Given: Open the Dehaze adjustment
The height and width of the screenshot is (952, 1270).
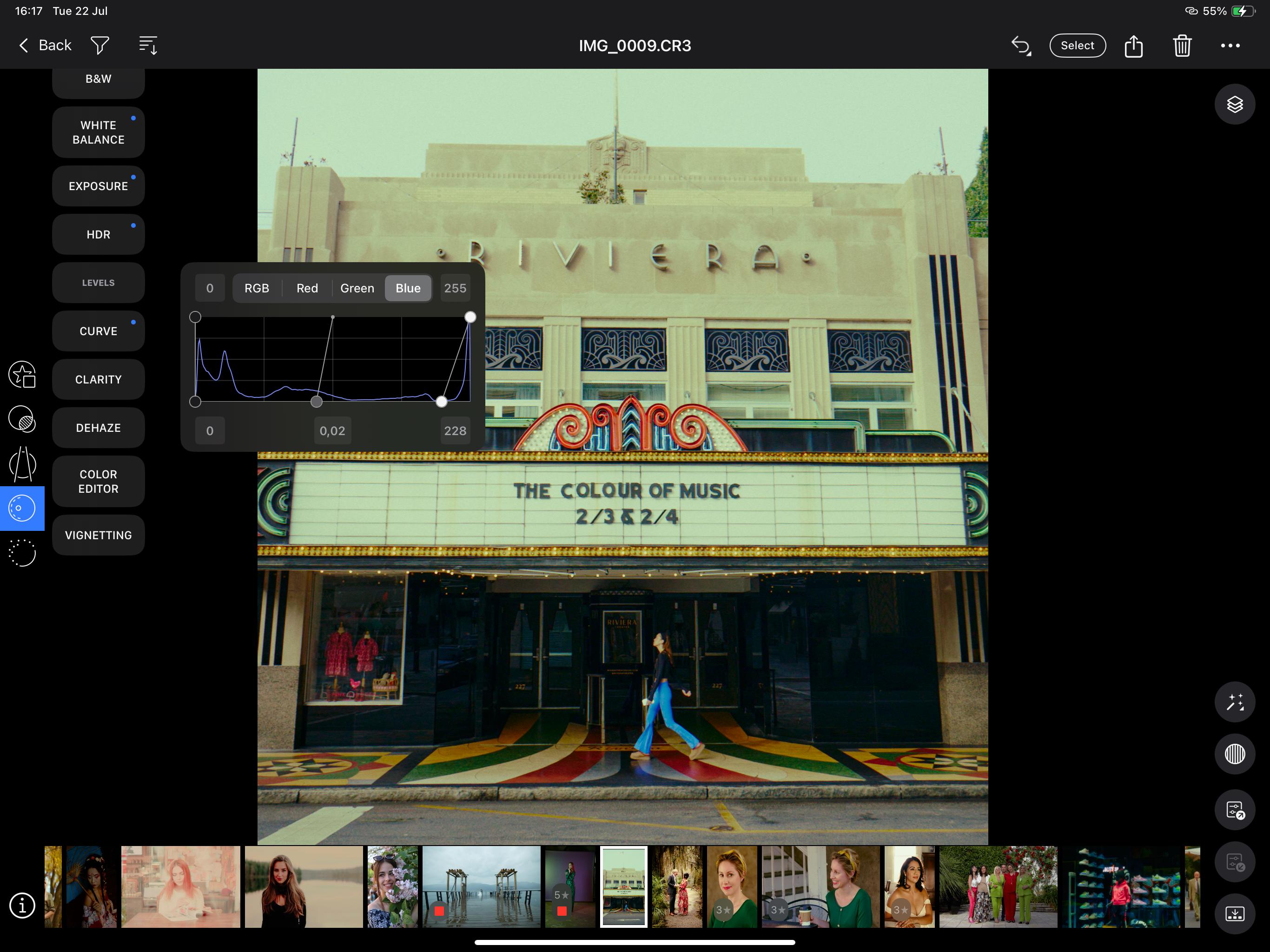Looking at the screenshot, I should coord(98,428).
